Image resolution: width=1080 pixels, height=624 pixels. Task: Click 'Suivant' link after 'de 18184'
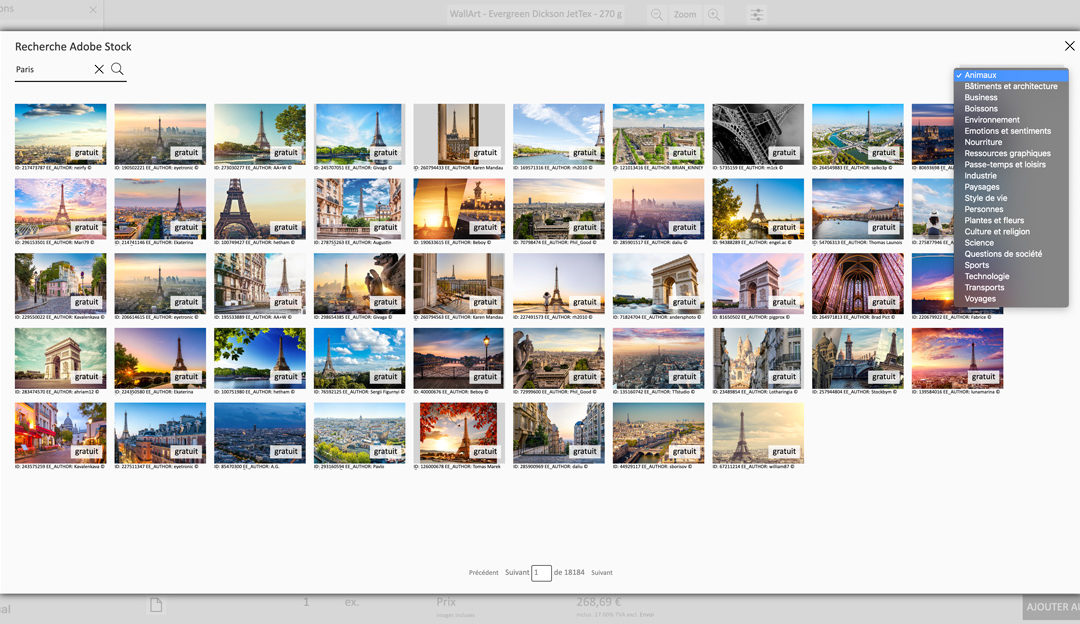click(x=601, y=573)
